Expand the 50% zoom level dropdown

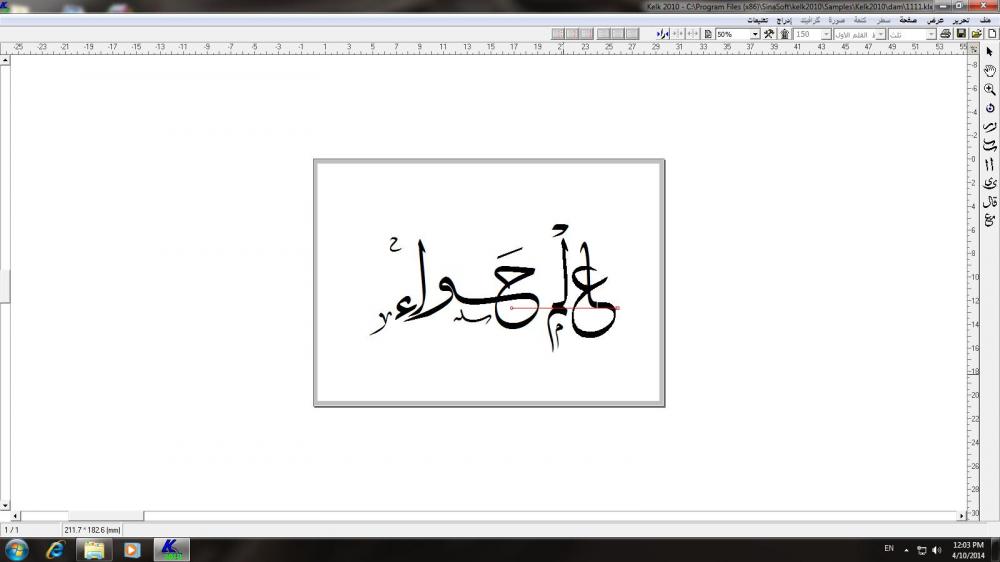755,34
